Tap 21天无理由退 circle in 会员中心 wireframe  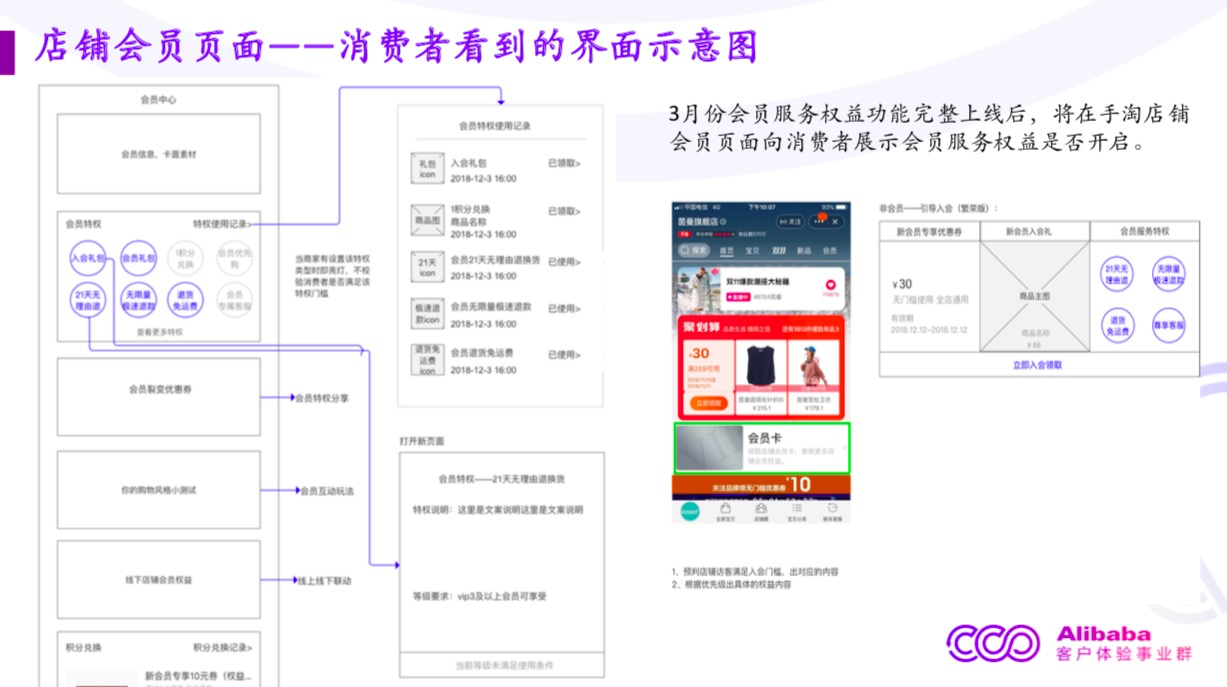pos(88,300)
